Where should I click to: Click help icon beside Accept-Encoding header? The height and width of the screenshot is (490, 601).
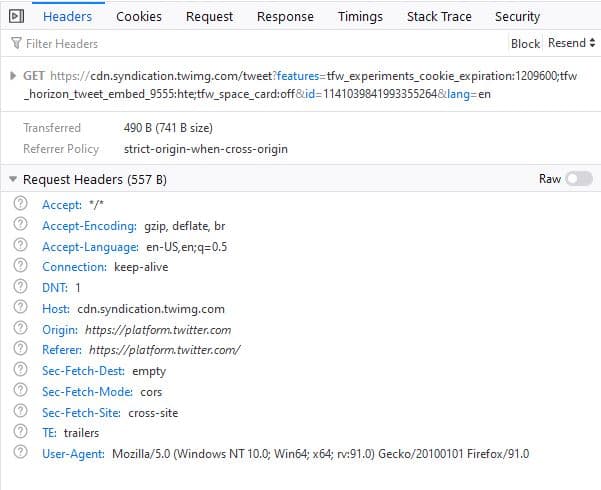click(x=20, y=225)
